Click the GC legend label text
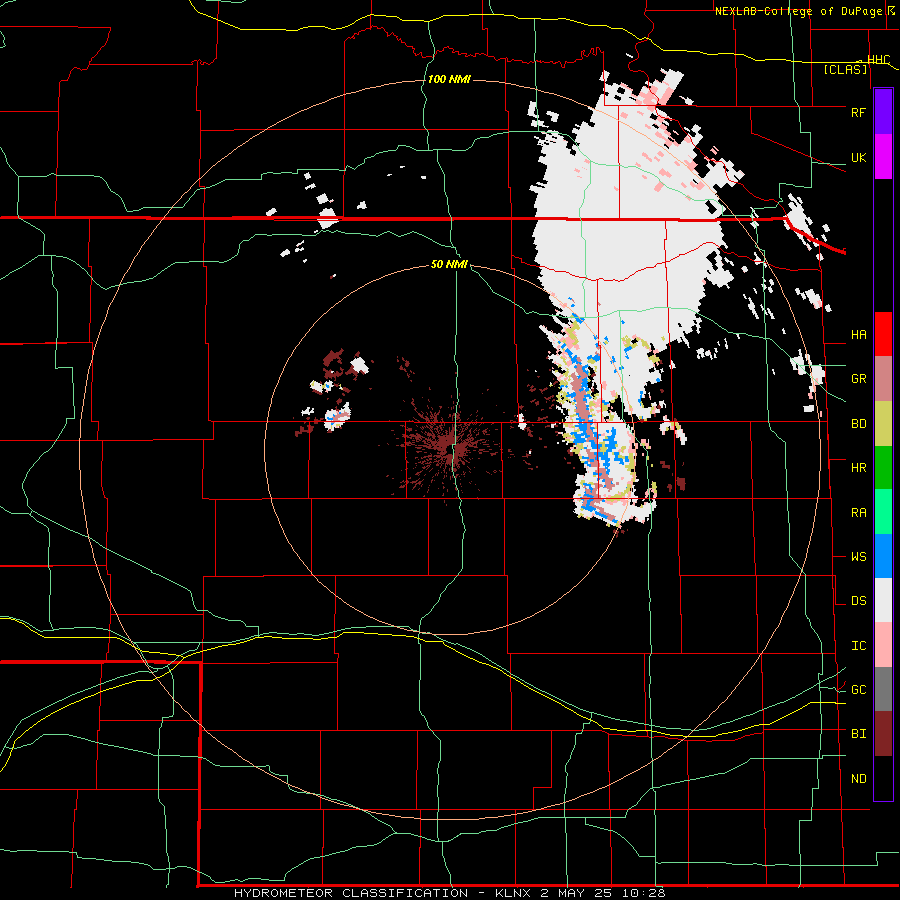The image size is (900, 900). click(x=858, y=690)
